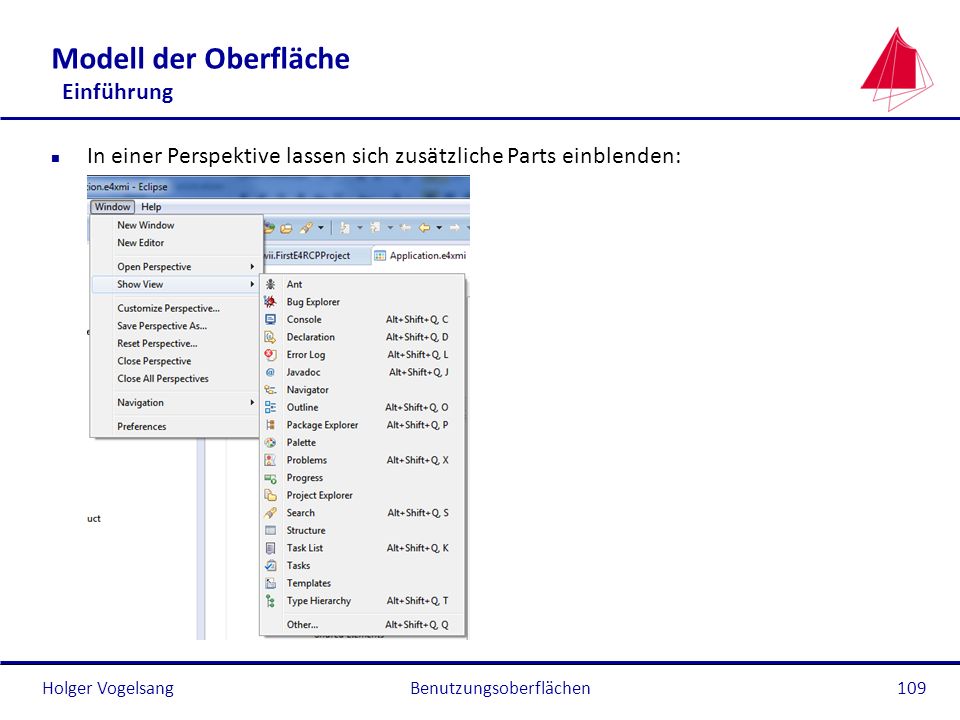The image size is (960, 720).
Task: Click the footer name "Holger Vogelsang"
Action: 108,688
